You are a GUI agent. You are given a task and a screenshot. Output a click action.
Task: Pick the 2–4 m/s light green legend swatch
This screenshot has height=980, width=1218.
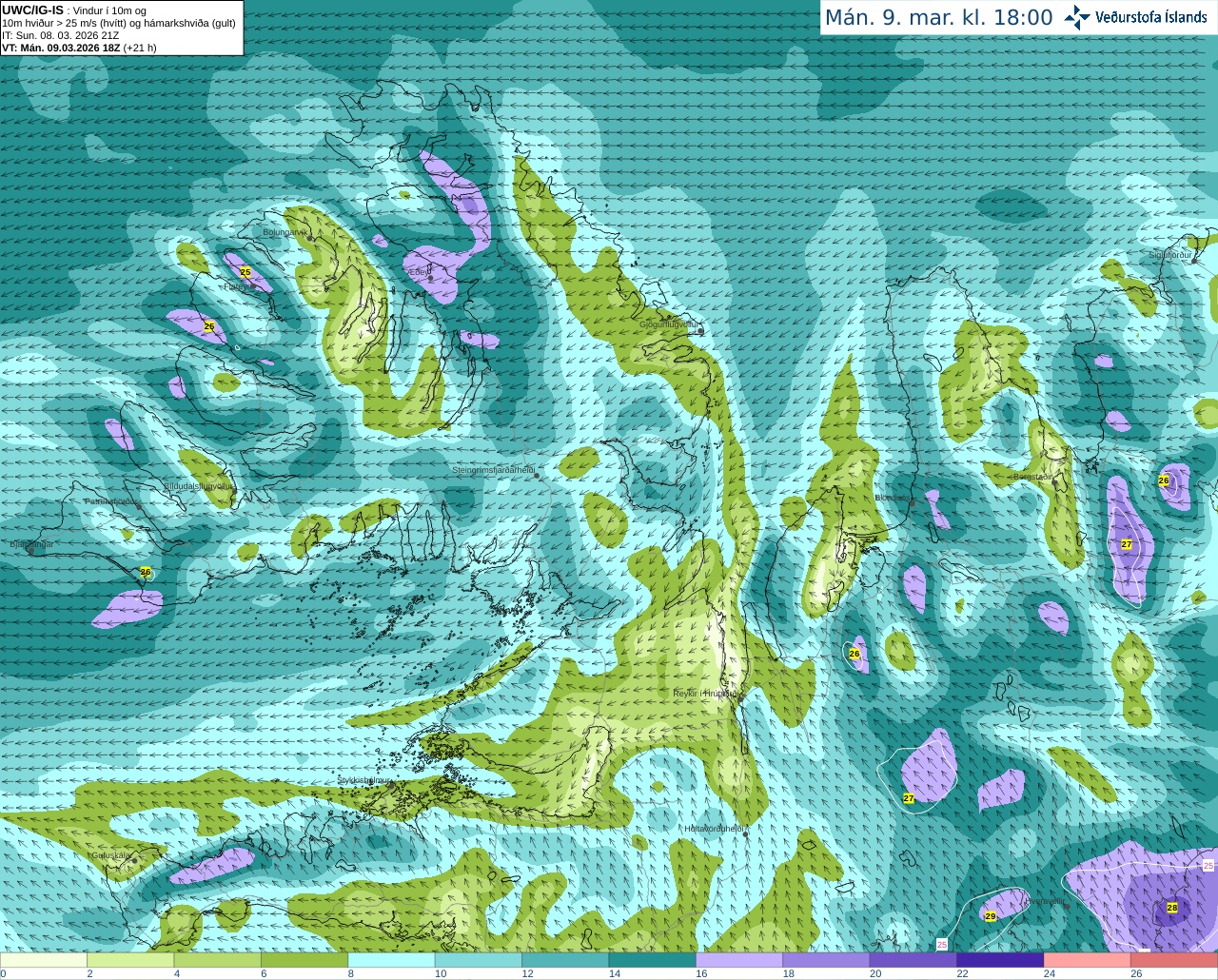[131, 960]
